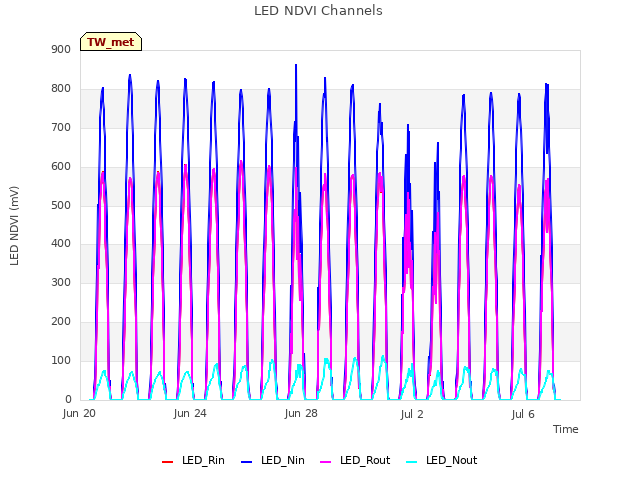Click the TW_met annotation label
640x480 pixels.
[x=111, y=42]
